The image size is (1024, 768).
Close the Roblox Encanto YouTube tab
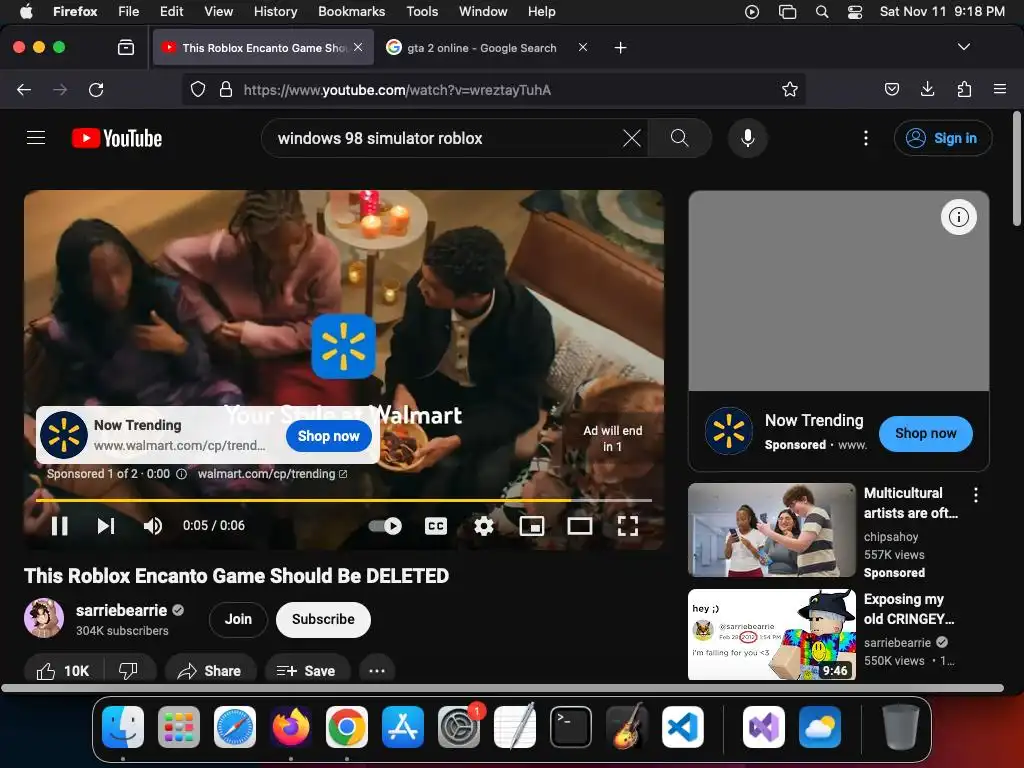pyautogui.click(x=358, y=47)
